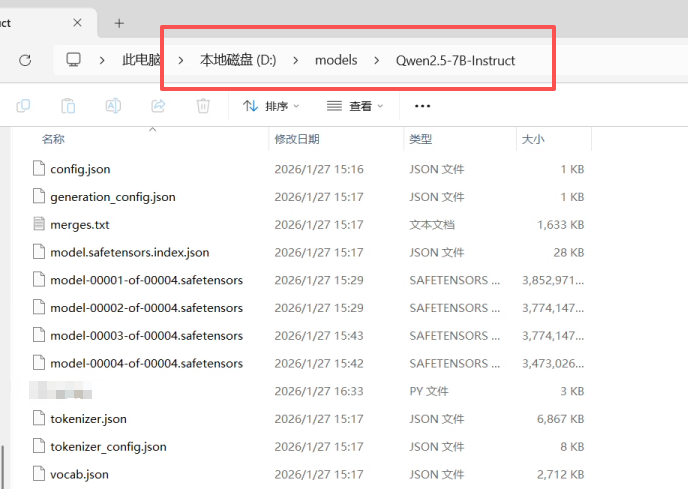Click the 2,712 KB size value
Screen dimensions: 688x489
coord(561,475)
